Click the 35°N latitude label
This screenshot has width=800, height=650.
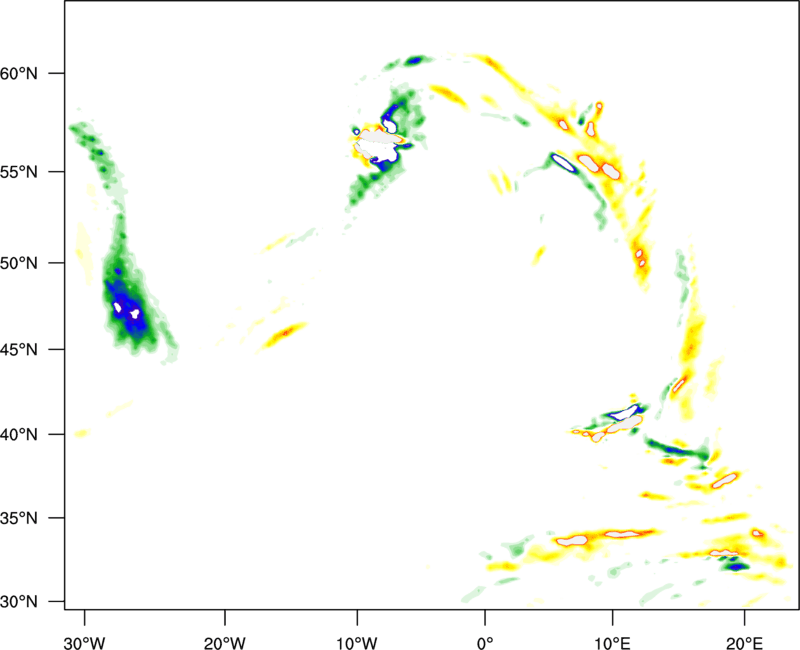[19, 518]
